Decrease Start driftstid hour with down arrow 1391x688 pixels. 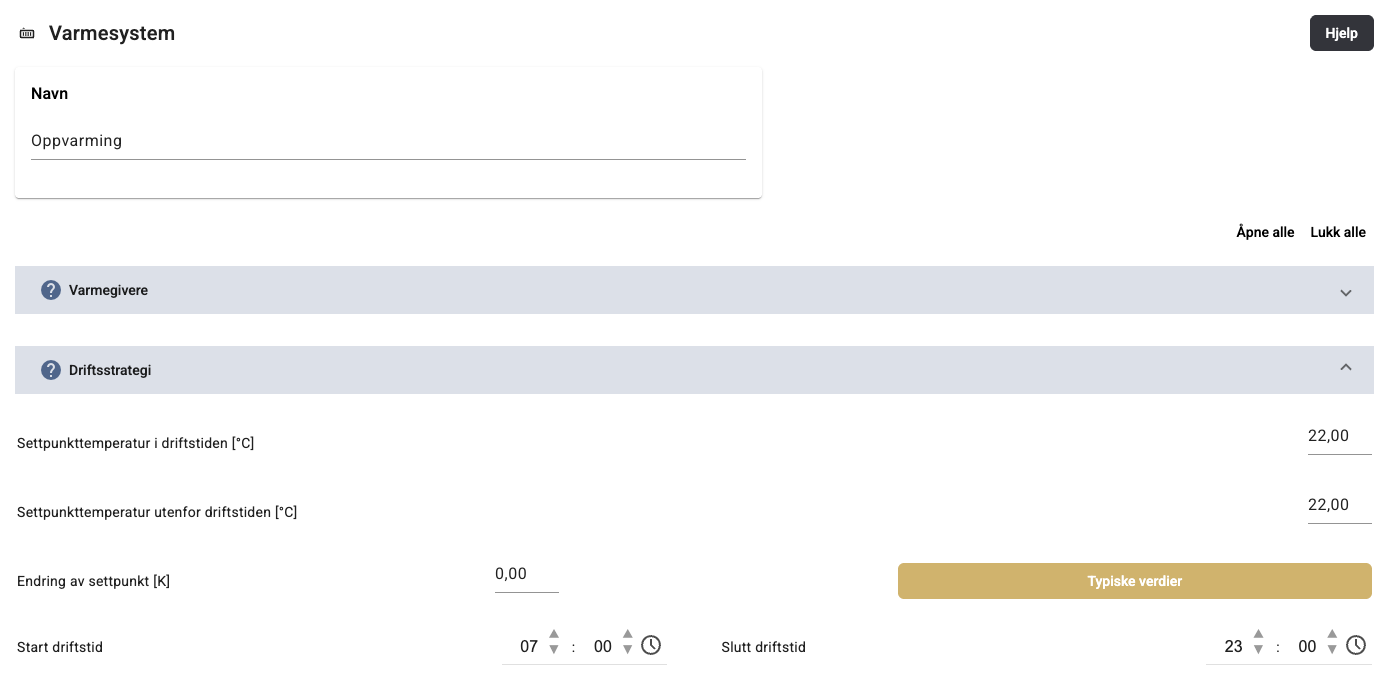[x=554, y=650]
